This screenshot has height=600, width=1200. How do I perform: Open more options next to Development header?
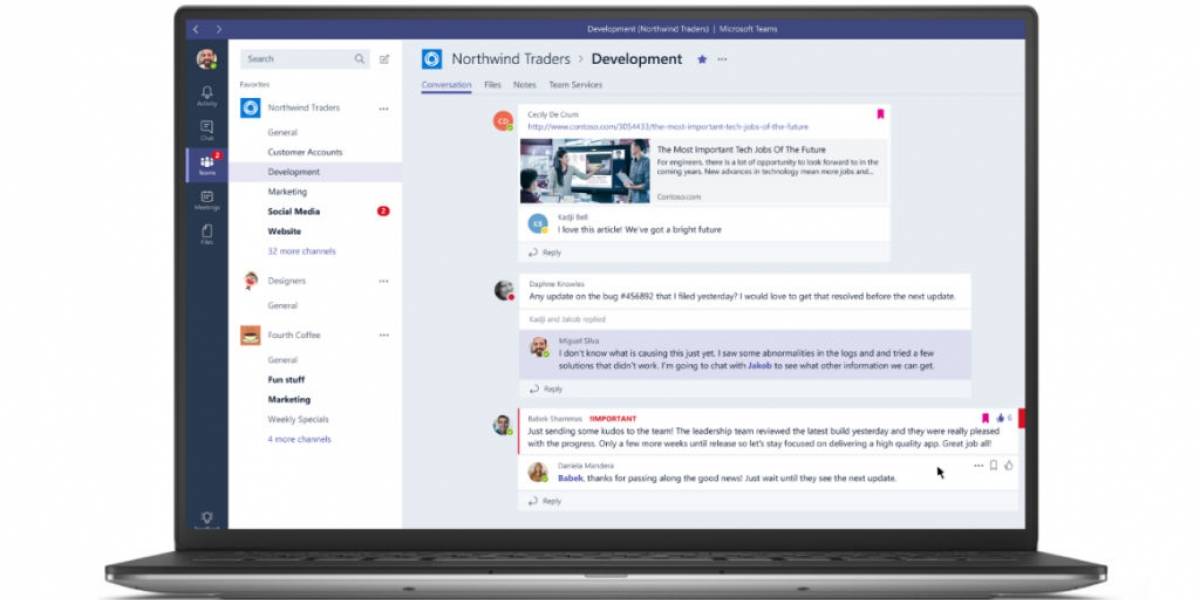722,59
